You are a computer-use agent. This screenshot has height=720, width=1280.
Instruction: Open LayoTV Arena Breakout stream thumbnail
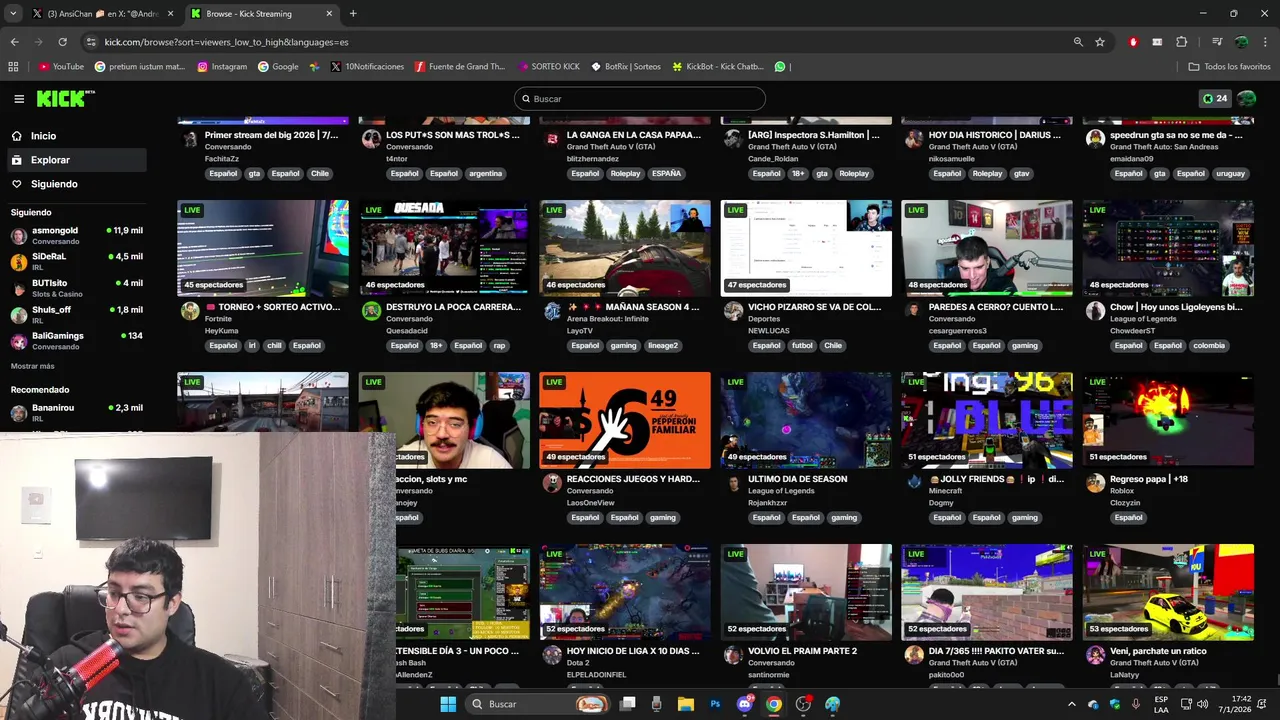pyautogui.click(x=625, y=248)
